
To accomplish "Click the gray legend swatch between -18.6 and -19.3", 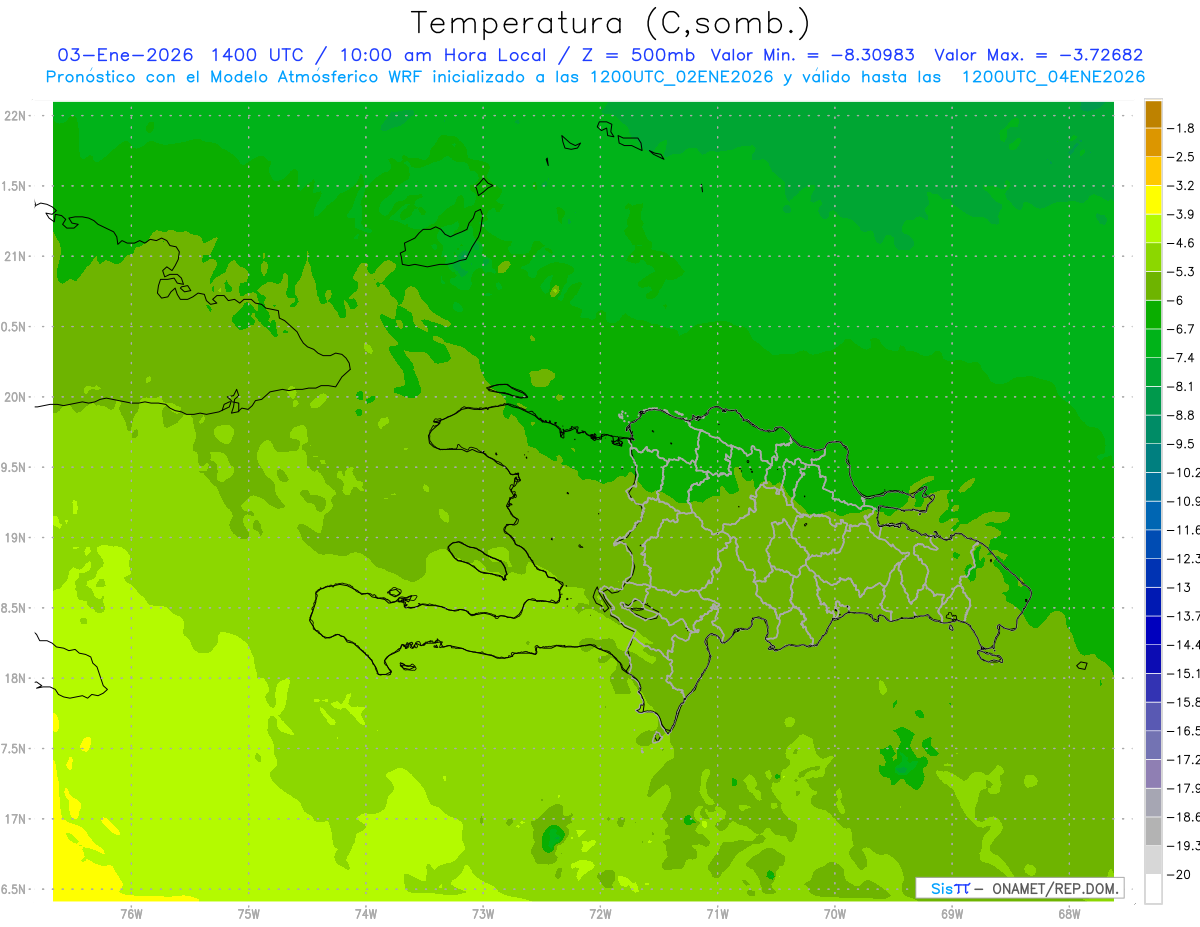I will coord(1153,830).
